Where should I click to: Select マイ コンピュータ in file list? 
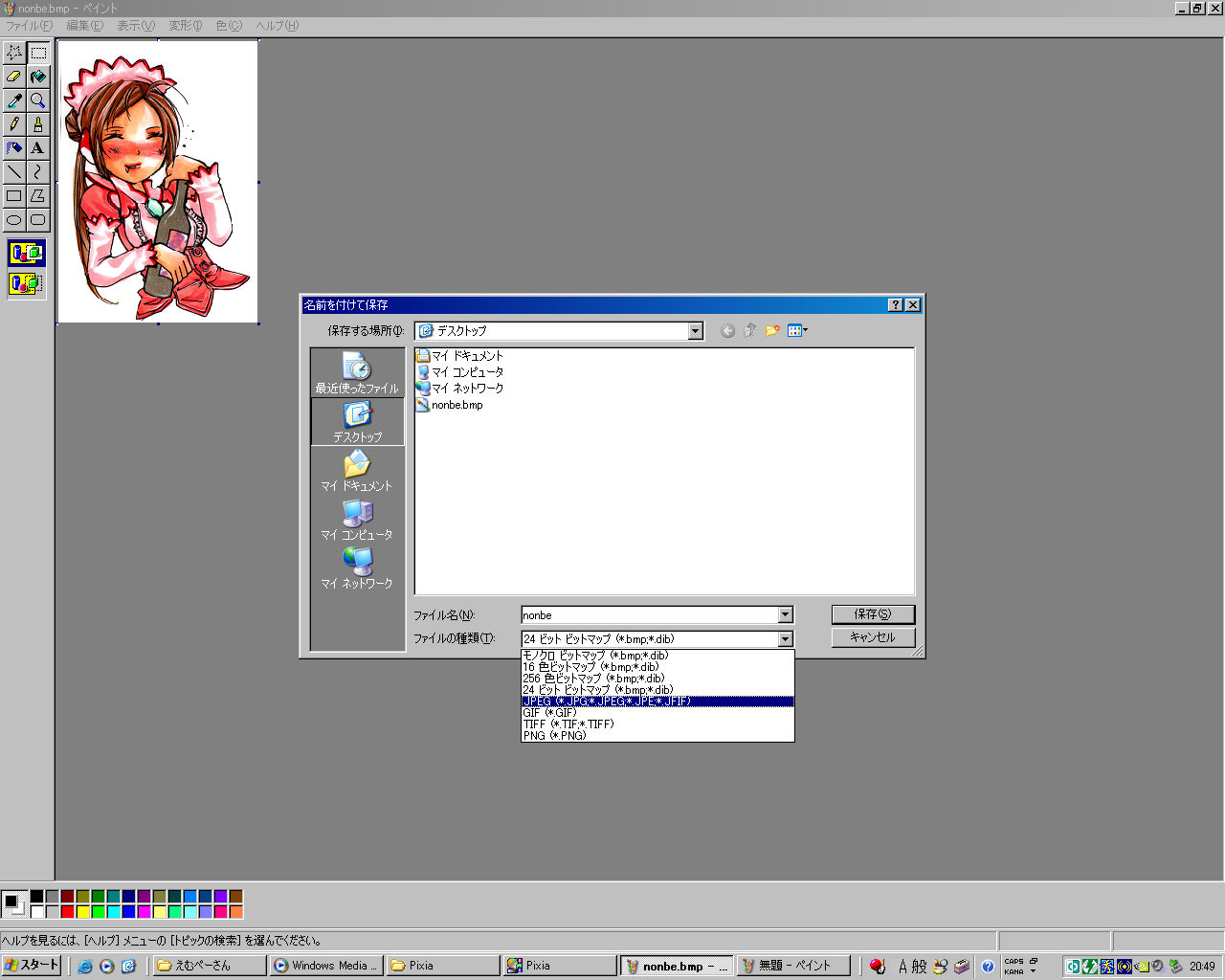459,372
